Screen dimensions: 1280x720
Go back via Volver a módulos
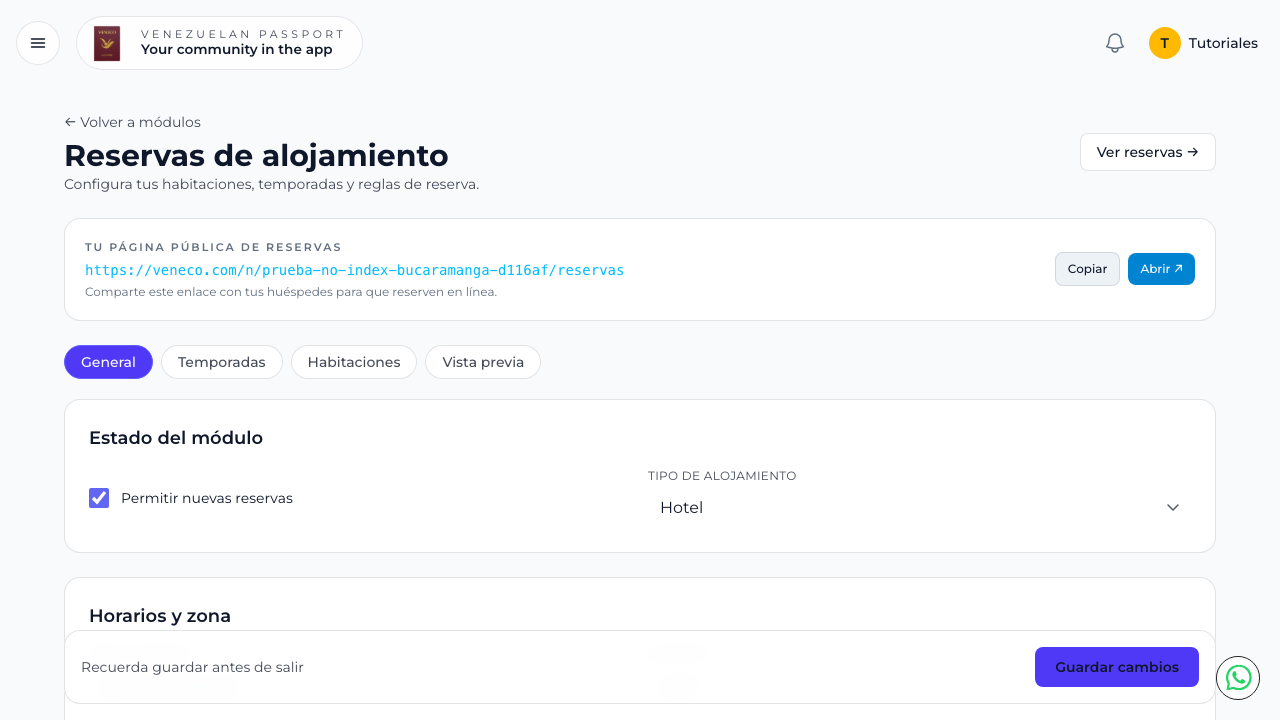click(133, 122)
